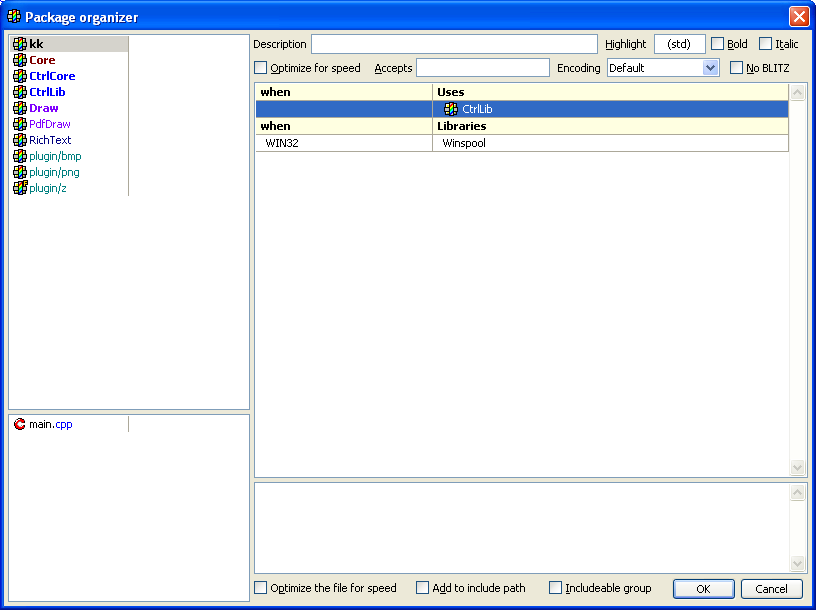
Task: Click the main.cpp file icon
Action: (20, 424)
